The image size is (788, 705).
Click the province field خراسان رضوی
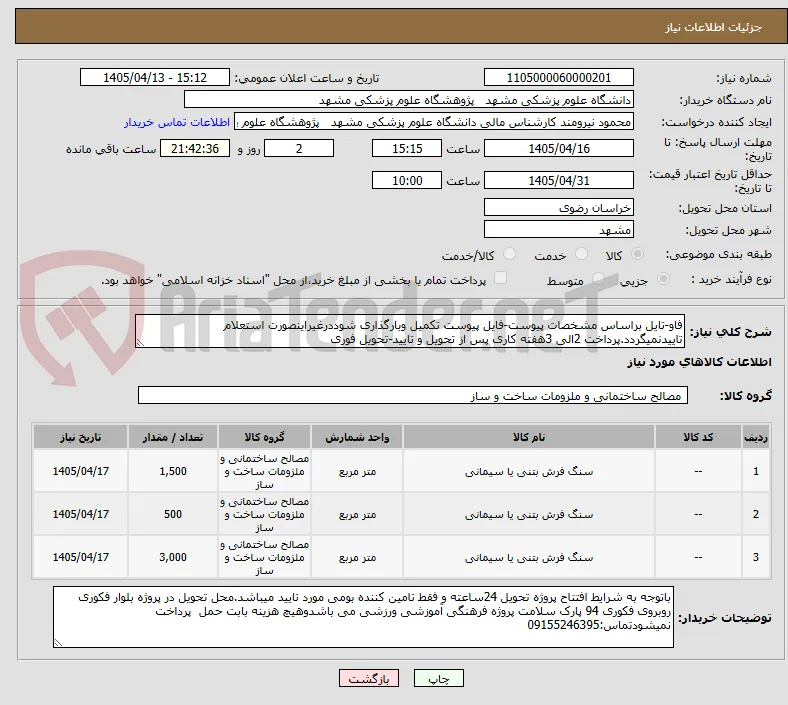pos(558,208)
